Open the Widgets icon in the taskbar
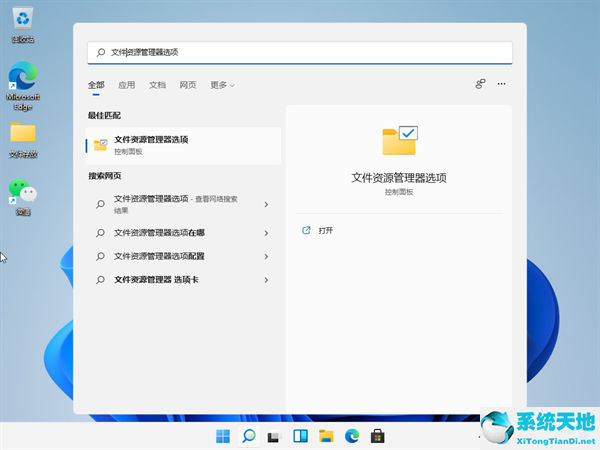 coord(300,436)
